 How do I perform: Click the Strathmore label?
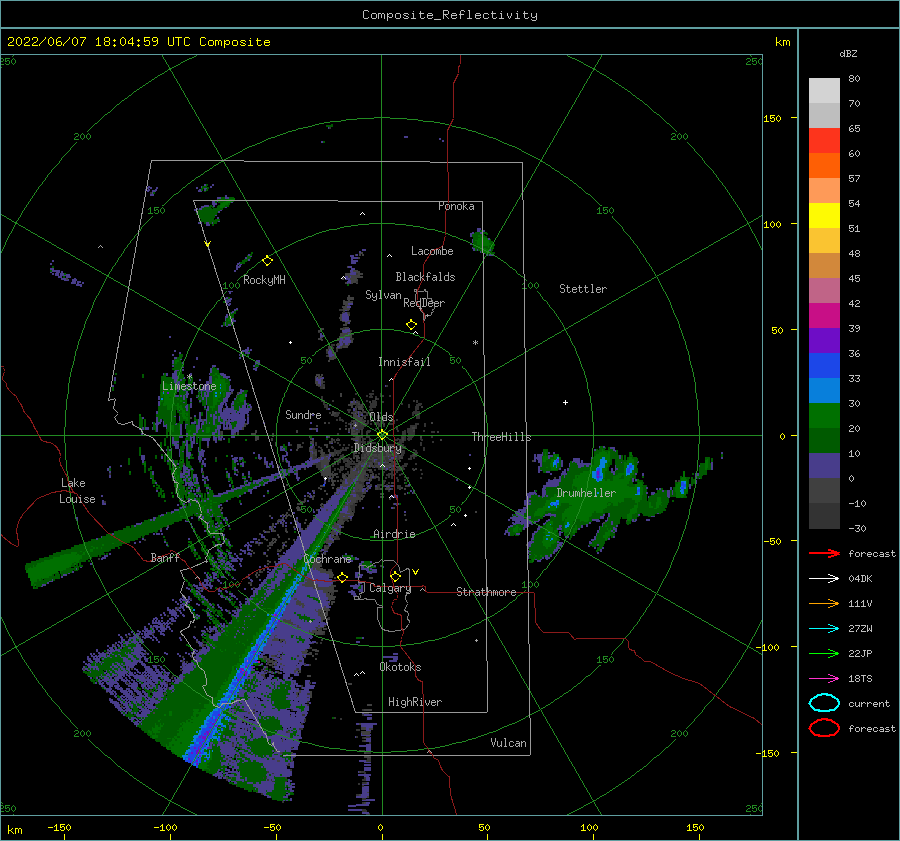(x=486, y=592)
